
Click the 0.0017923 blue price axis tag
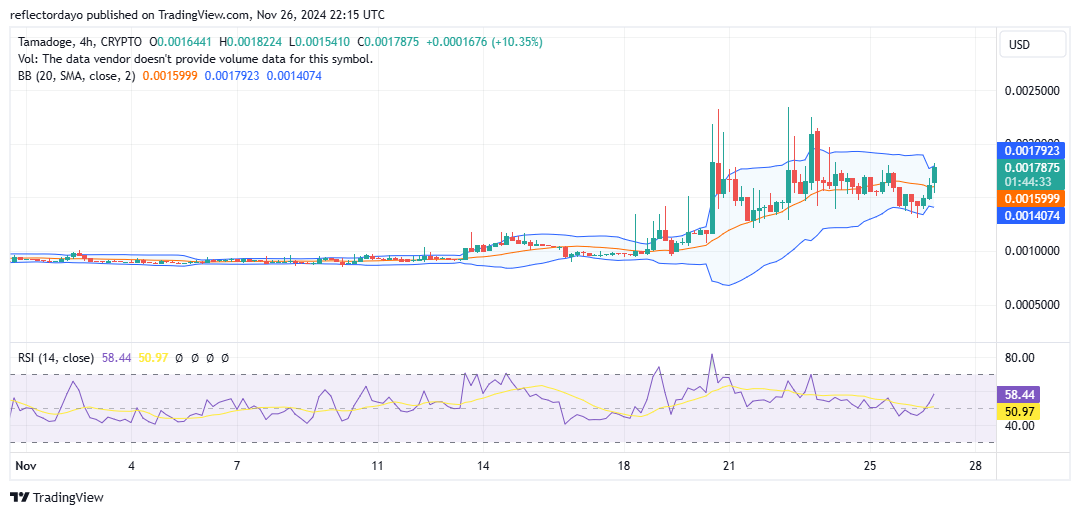coord(1031,151)
